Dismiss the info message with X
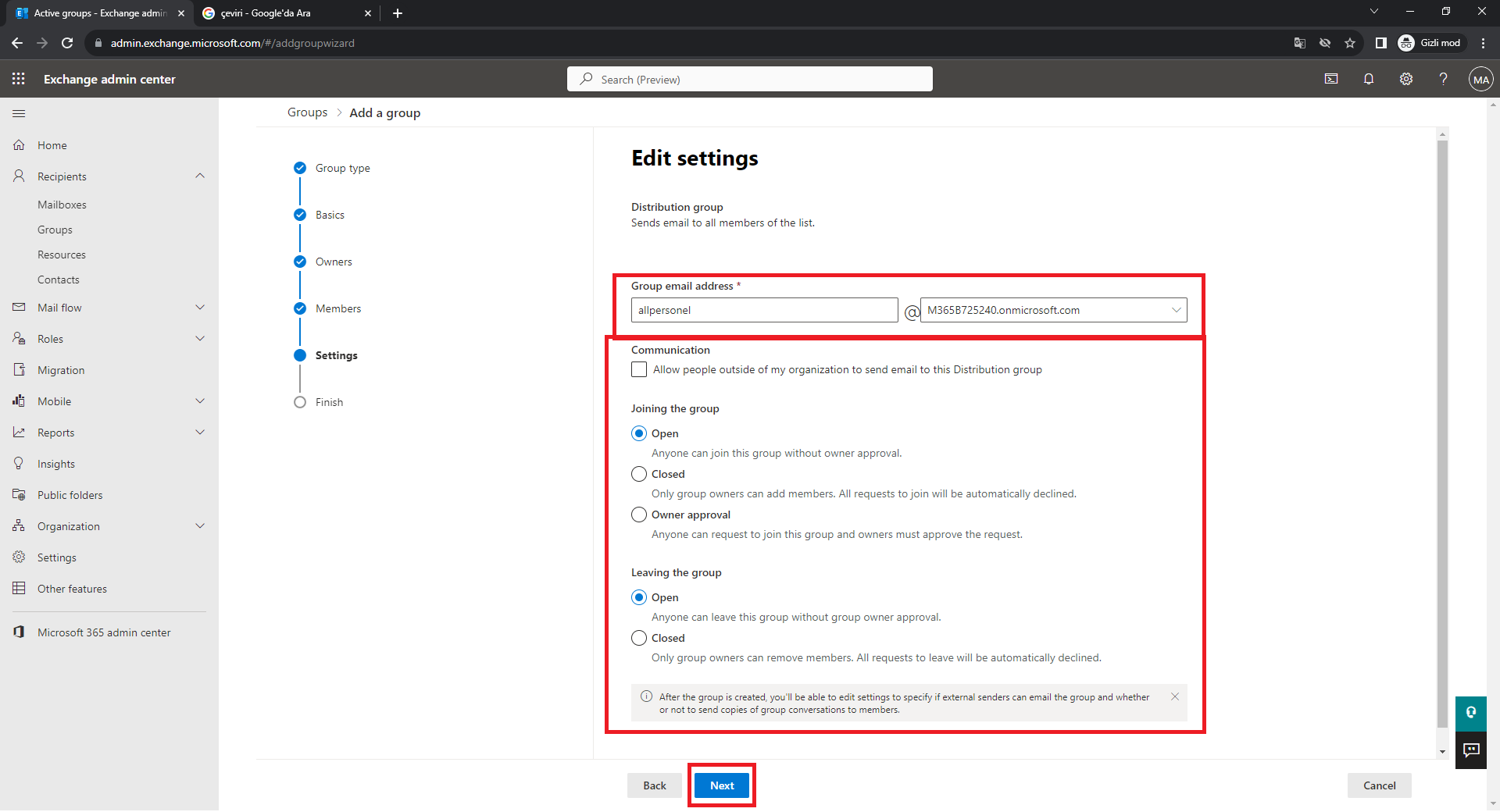 [x=1174, y=696]
